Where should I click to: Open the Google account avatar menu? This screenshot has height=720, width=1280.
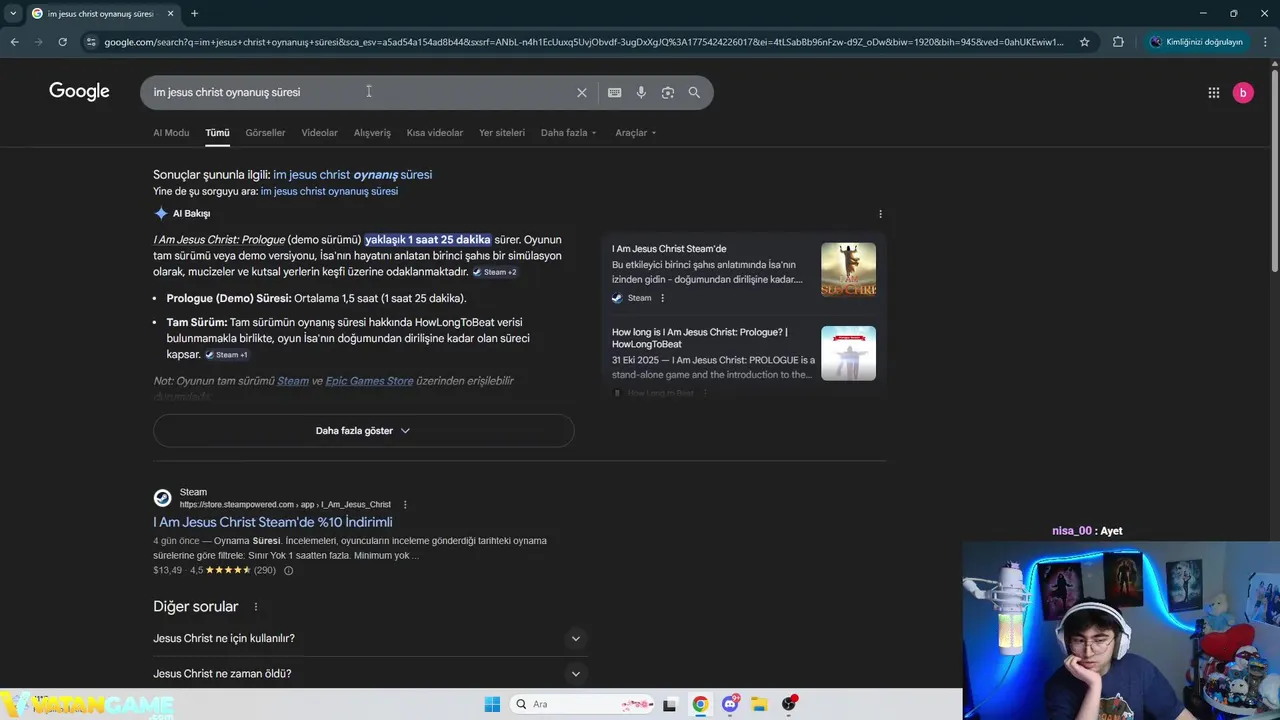[x=1243, y=92]
